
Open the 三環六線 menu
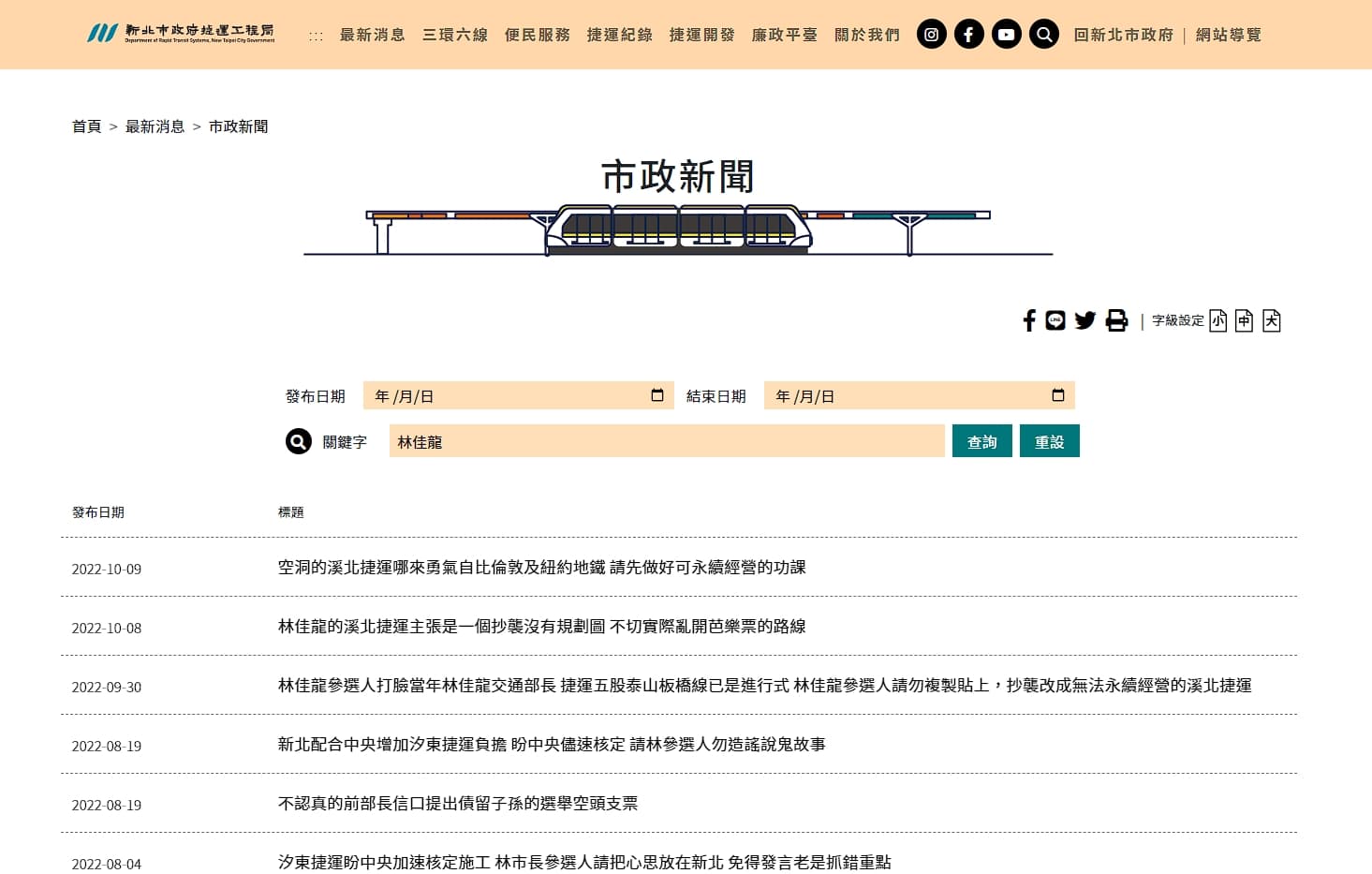tap(455, 35)
